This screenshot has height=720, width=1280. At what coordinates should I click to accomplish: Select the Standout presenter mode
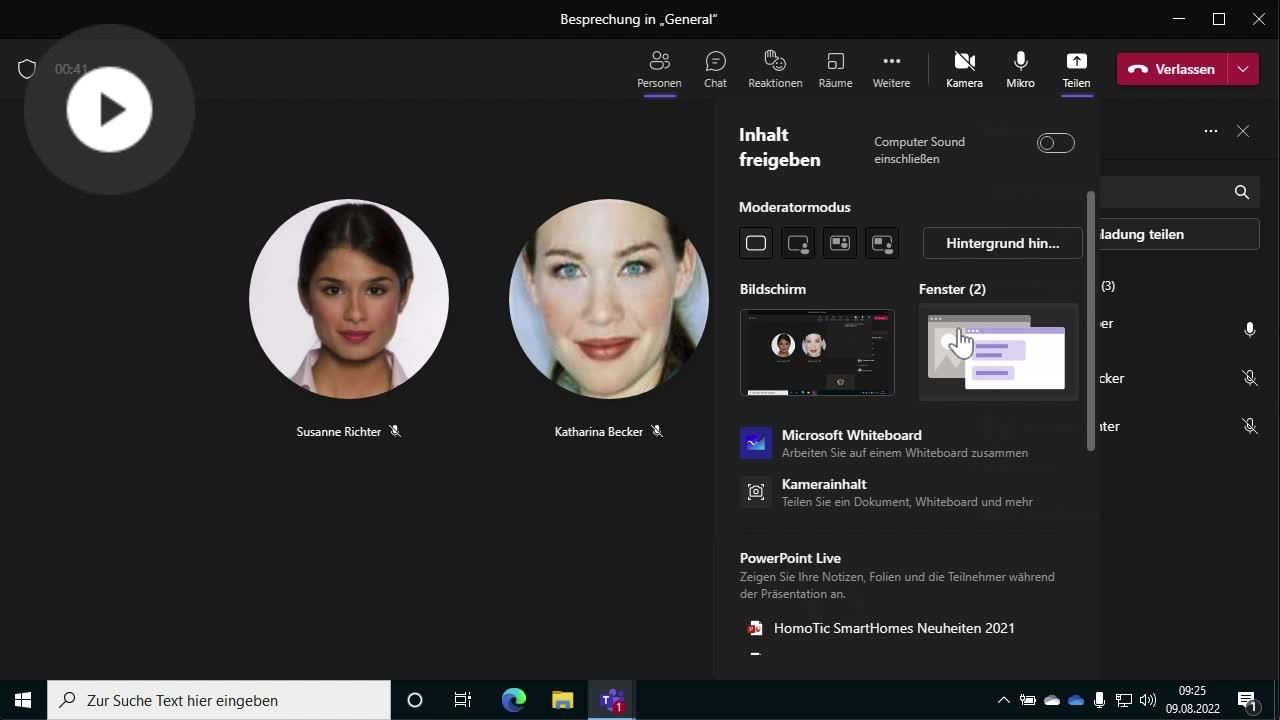[x=797, y=242]
